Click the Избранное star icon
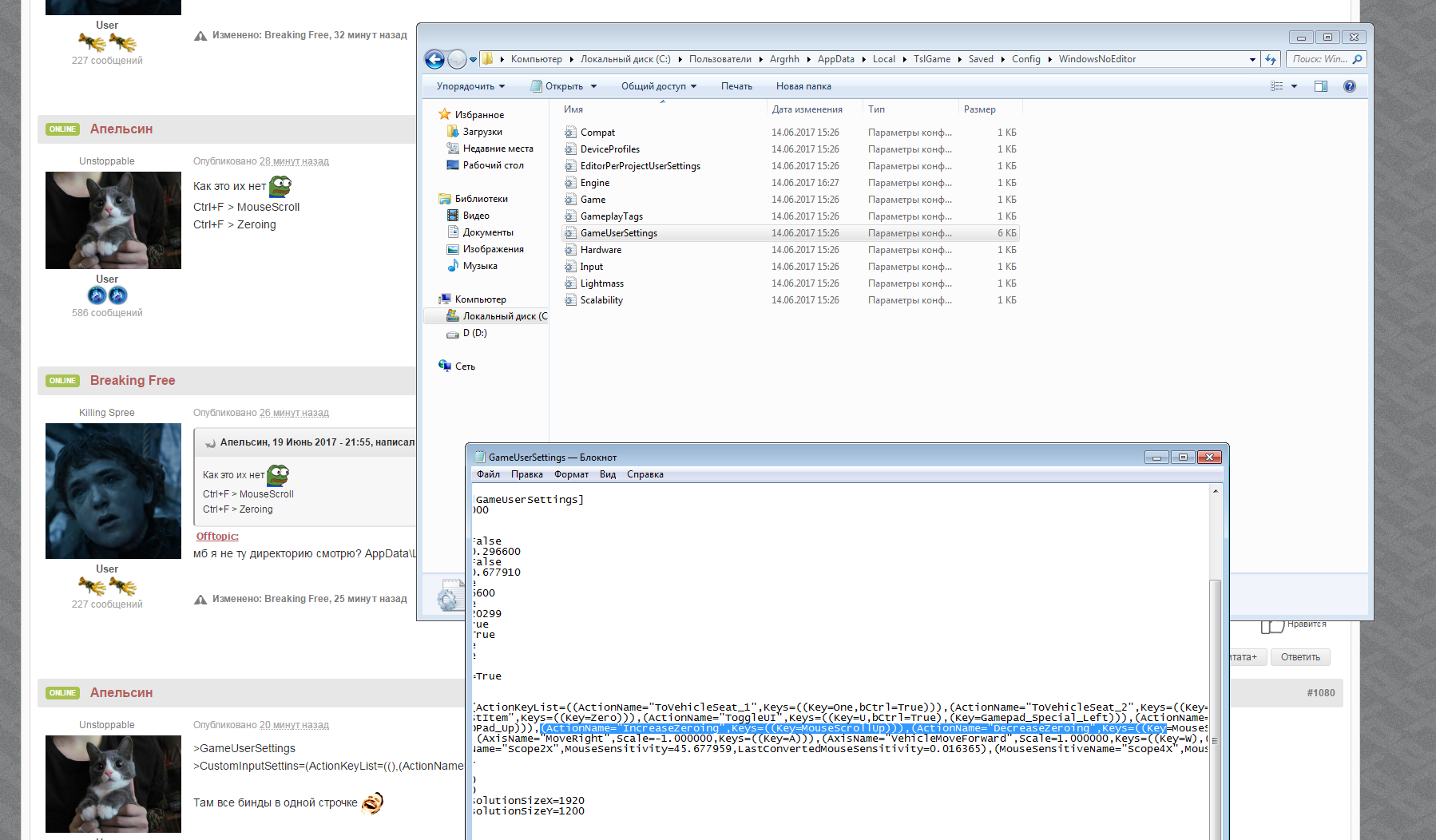 (x=445, y=114)
